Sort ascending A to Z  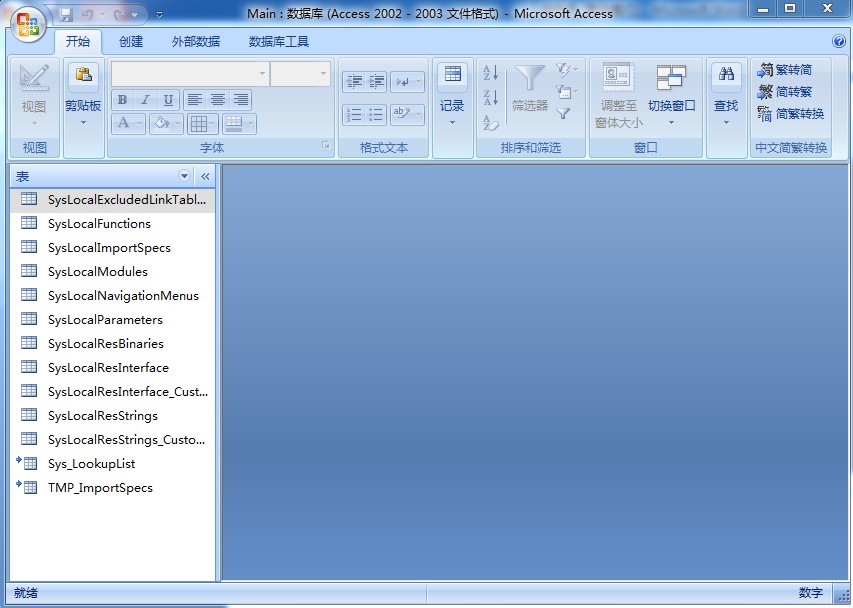[x=490, y=72]
